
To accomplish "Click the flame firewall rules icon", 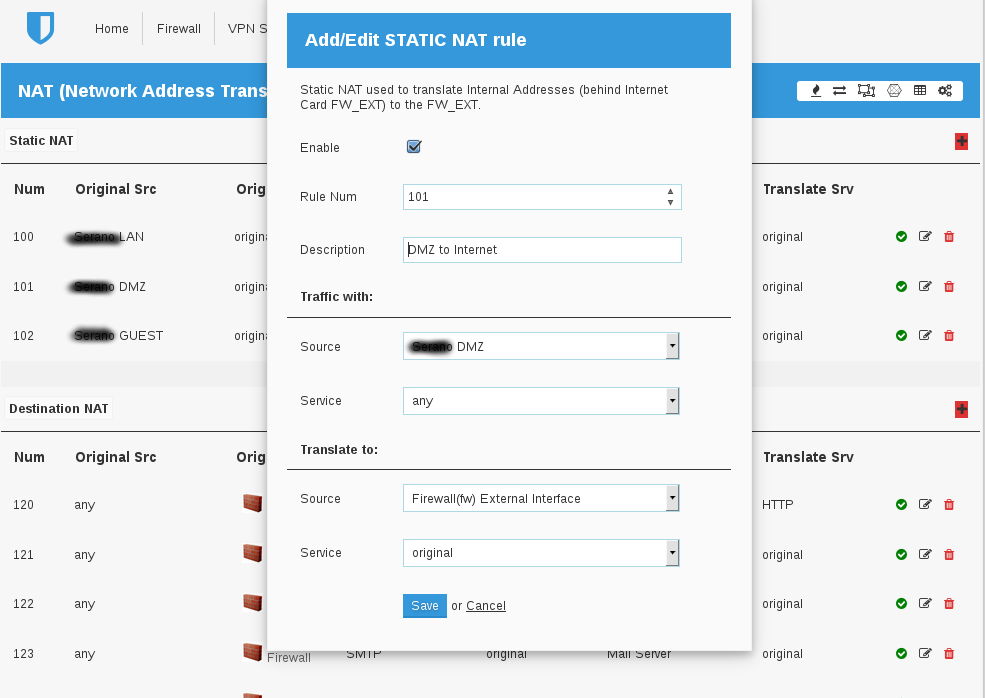I will 816,91.
